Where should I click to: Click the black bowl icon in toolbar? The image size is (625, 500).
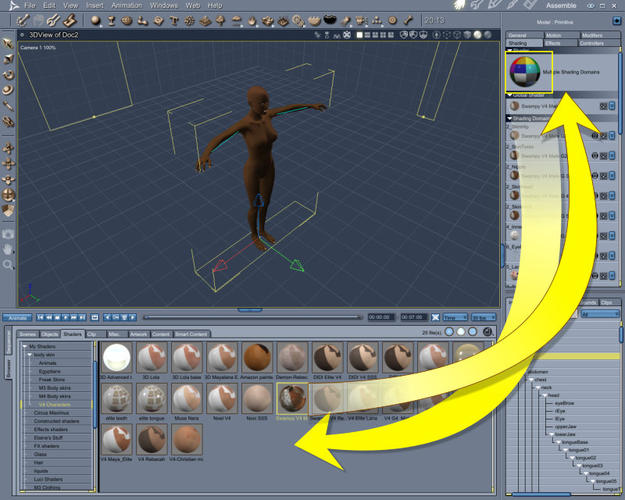(330, 19)
